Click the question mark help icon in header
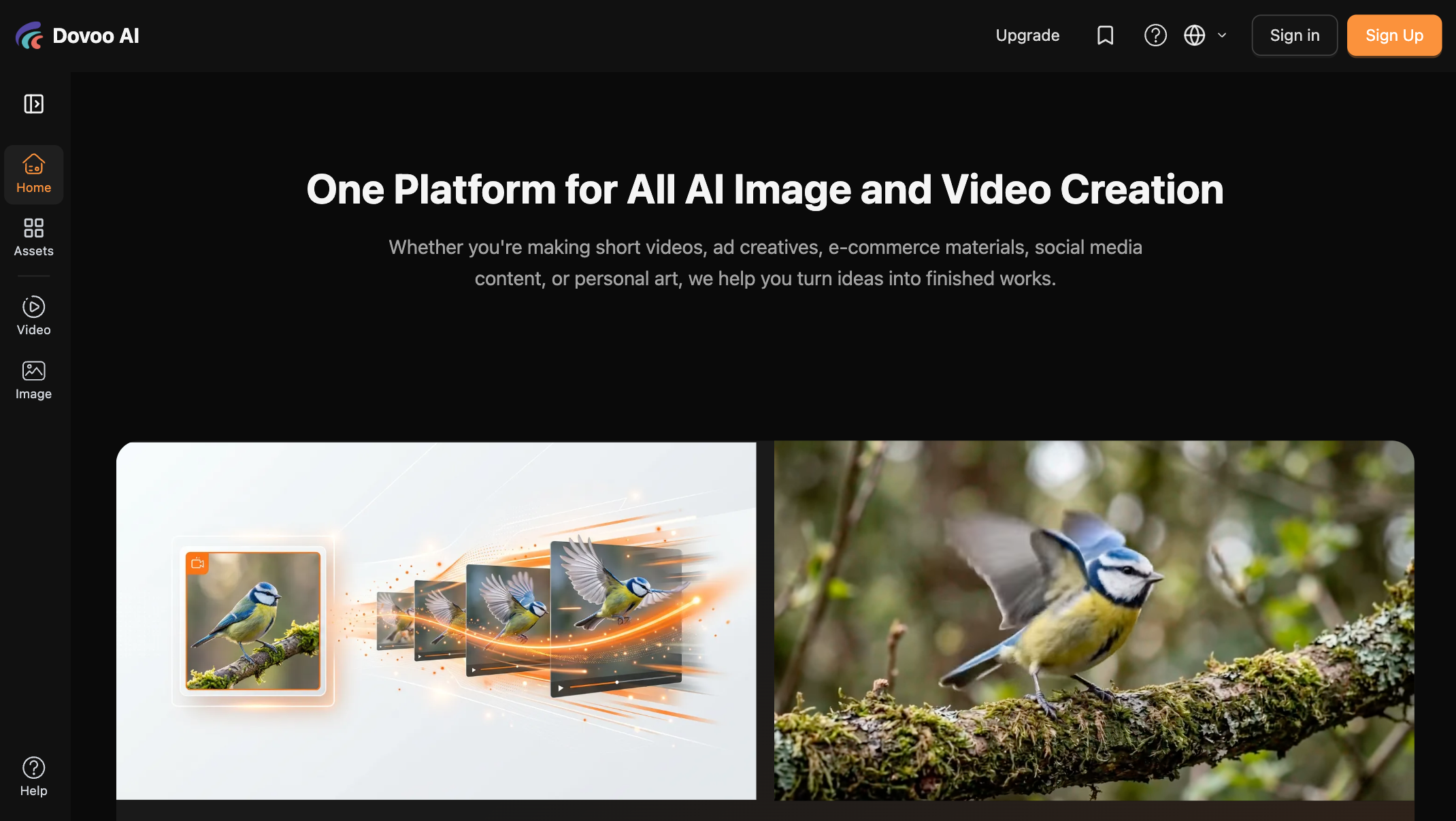The height and width of the screenshot is (821, 1456). pyautogui.click(x=1155, y=35)
